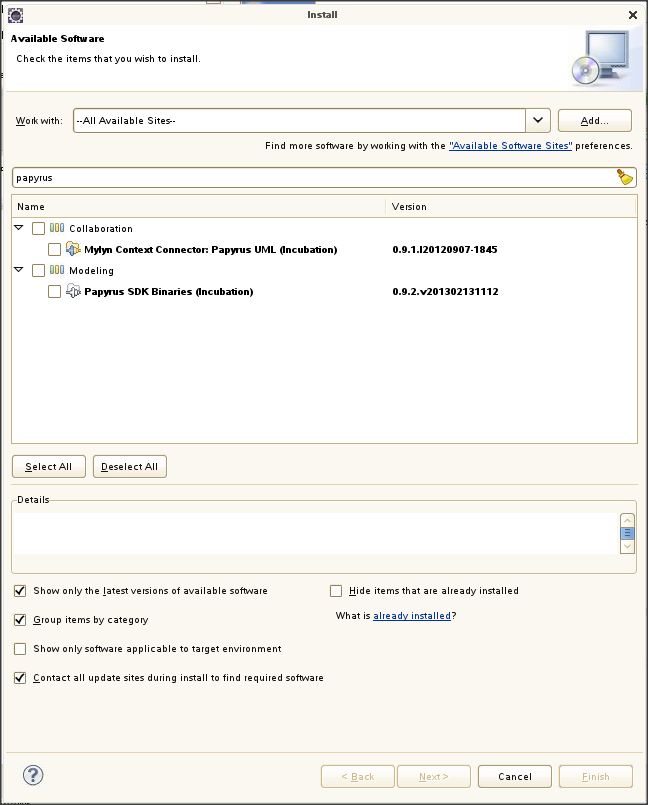The width and height of the screenshot is (648, 805).
Task: Toggle Group items by category checkbox
Action: coord(20,620)
